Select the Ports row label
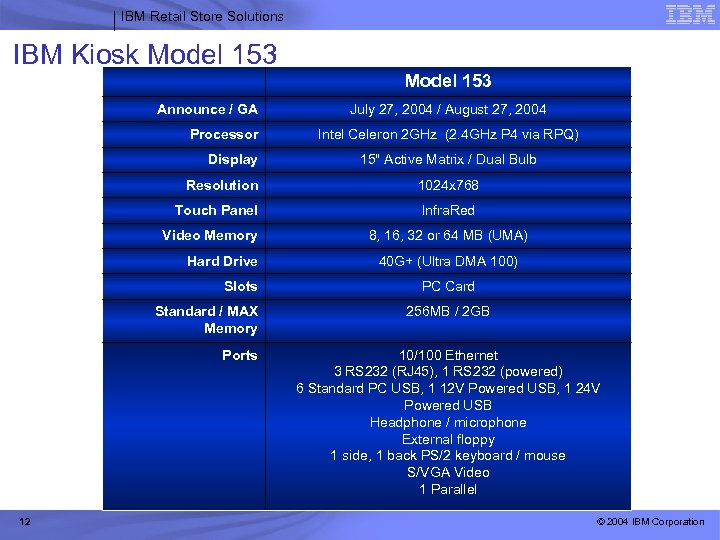The height and width of the screenshot is (540, 720). point(240,355)
